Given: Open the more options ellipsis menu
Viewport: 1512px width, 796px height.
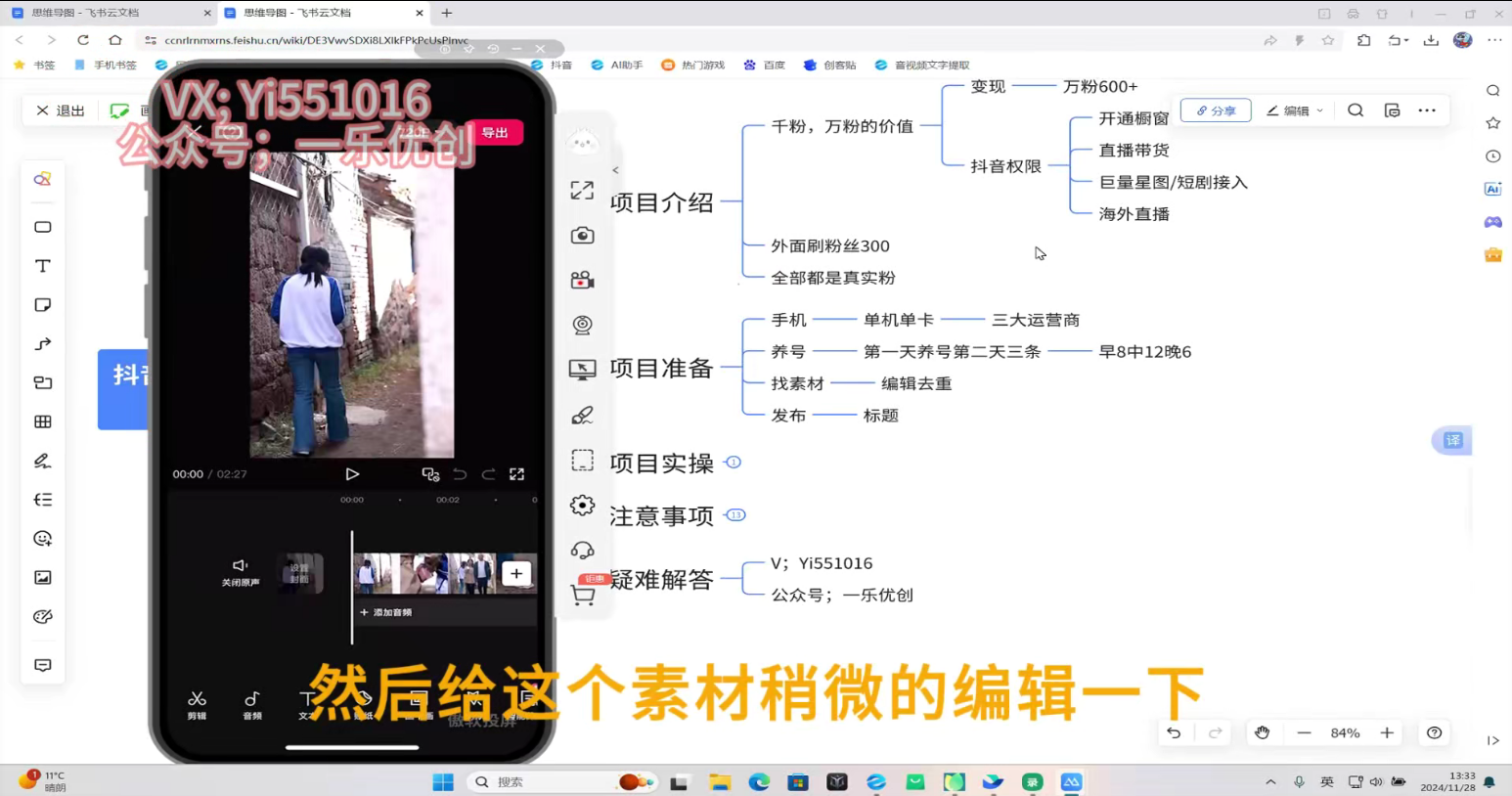Looking at the screenshot, I should coord(1427,111).
